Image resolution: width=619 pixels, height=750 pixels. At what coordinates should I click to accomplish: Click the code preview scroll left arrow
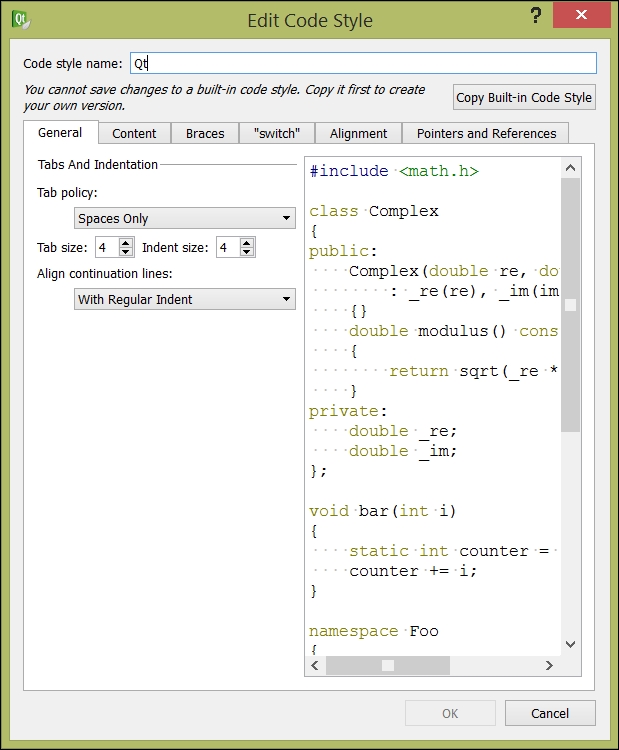(315, 665)
